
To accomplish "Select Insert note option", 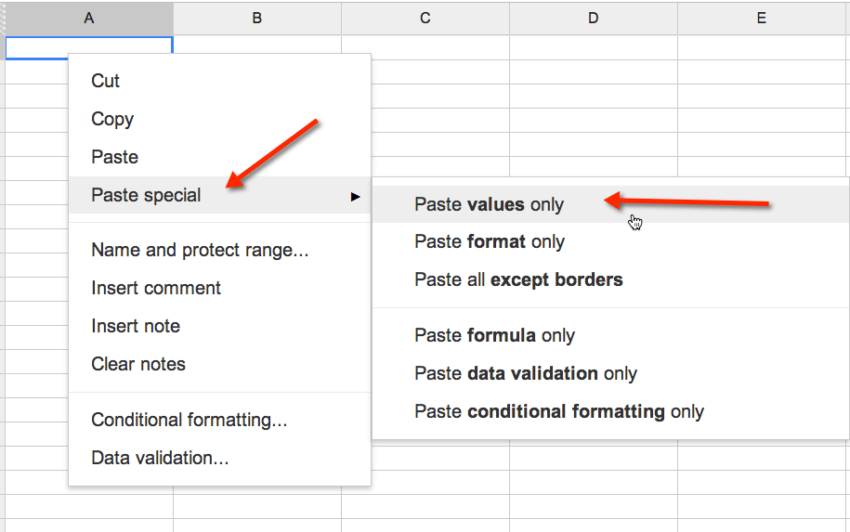I will pos(220,326).
